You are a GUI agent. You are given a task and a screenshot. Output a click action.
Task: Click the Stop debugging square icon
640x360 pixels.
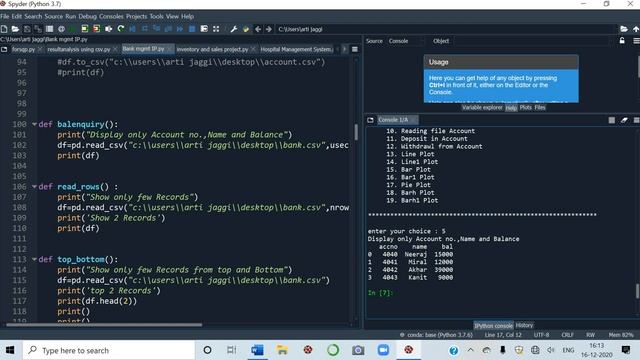point(192,29)
